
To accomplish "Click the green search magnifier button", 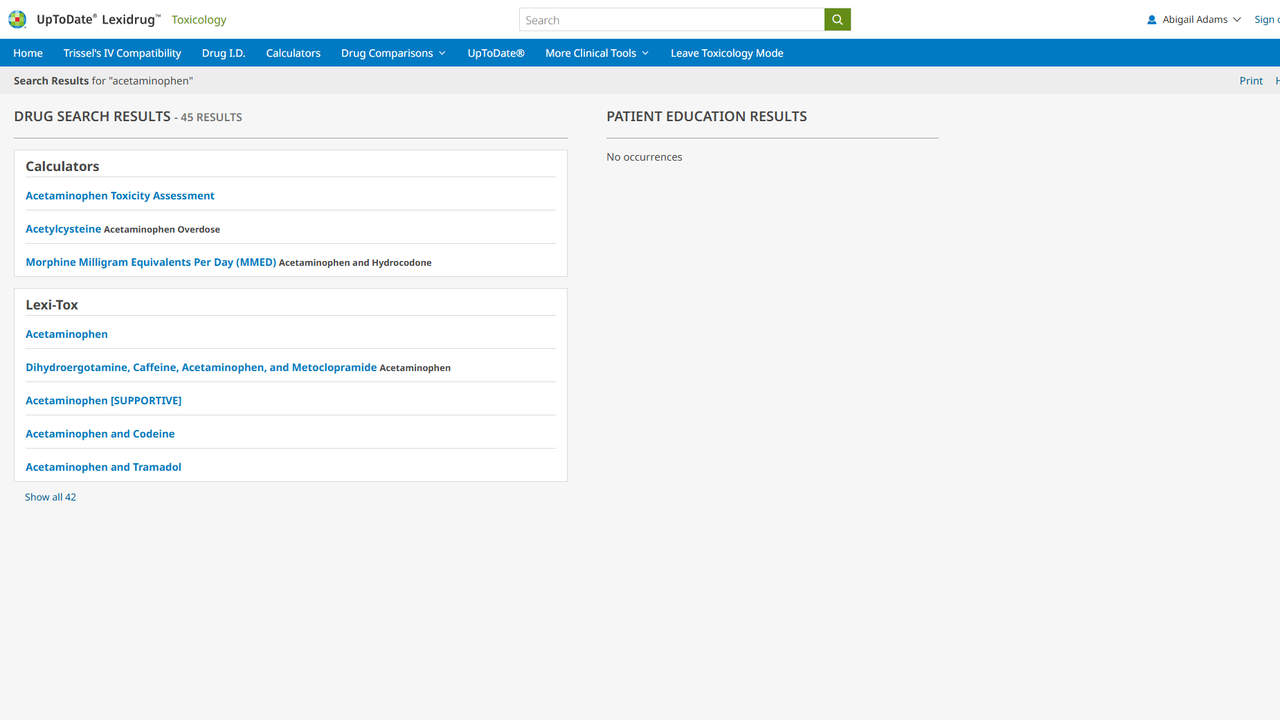I will (837, 20).
